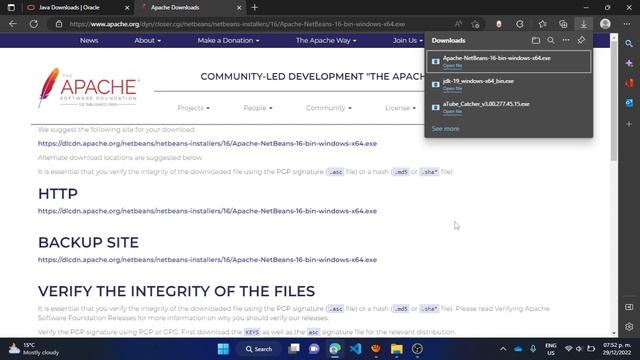This screenshot has width=640, height=360.
Task: Show hidden tray icons chevron
Action: (x=503, y=349)
